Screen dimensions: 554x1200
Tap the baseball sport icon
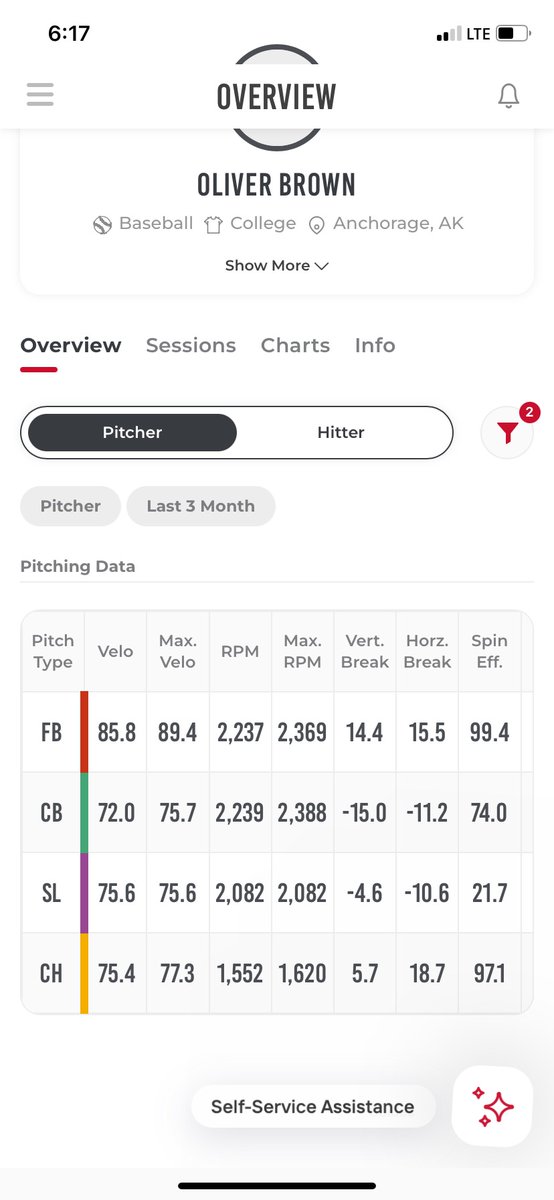coord(102,224)
